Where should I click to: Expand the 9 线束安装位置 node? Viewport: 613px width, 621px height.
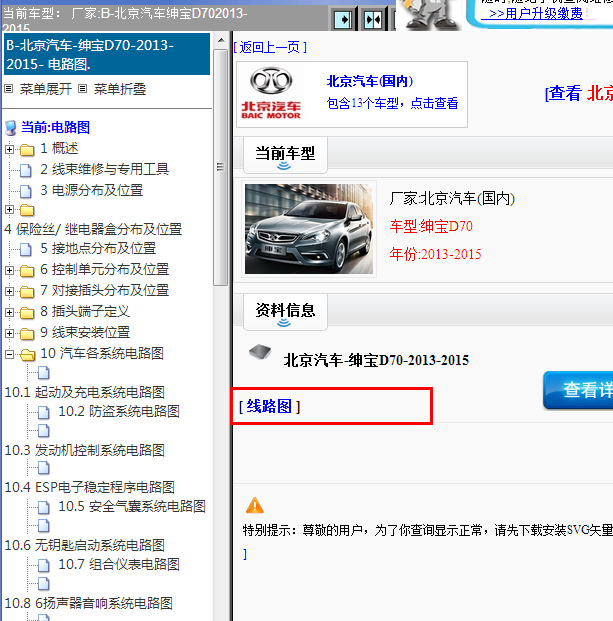[x=10, y=333]
